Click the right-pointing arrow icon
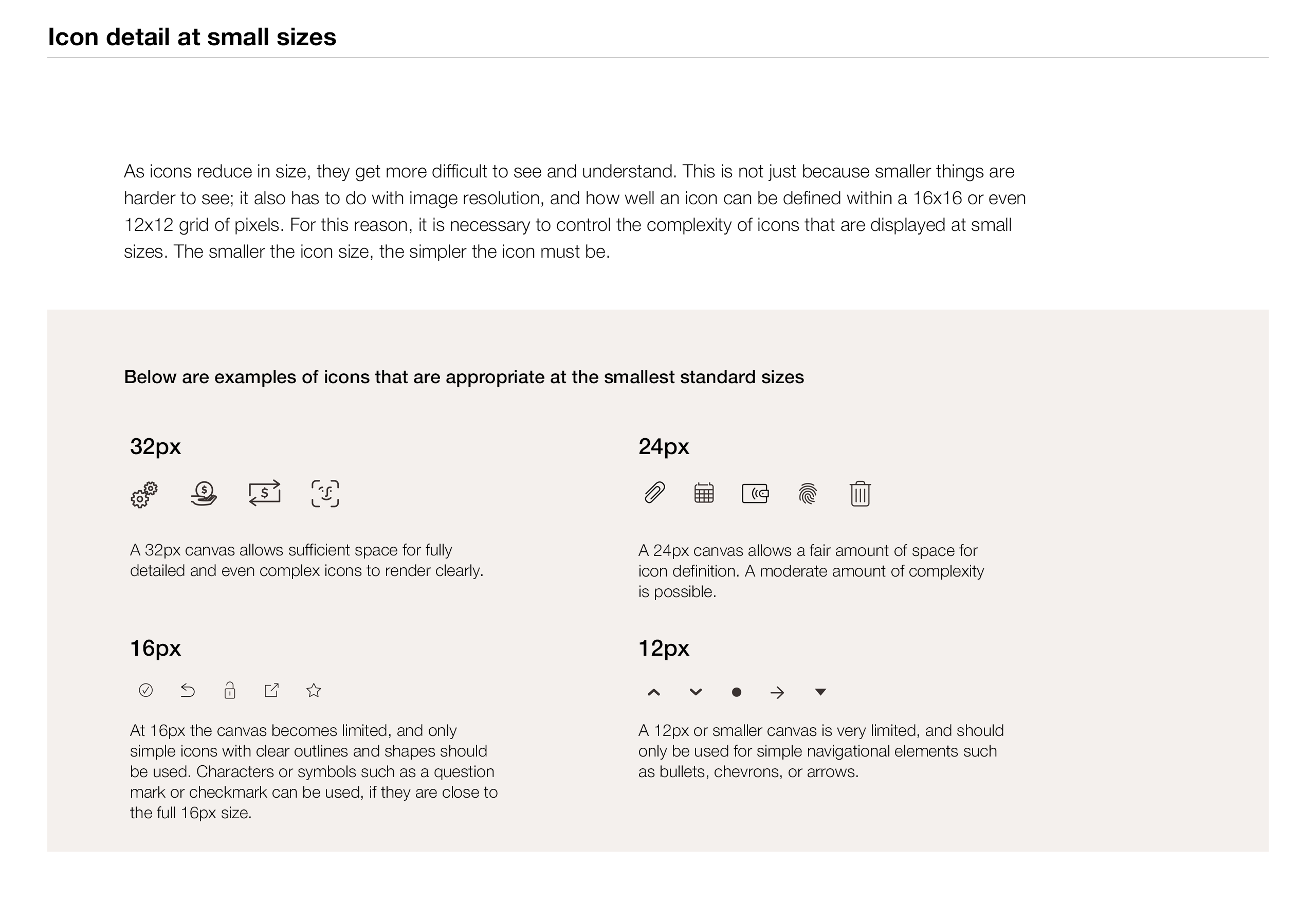The height and width of the screenshot is (900, 1316). (x=777, y=692)
